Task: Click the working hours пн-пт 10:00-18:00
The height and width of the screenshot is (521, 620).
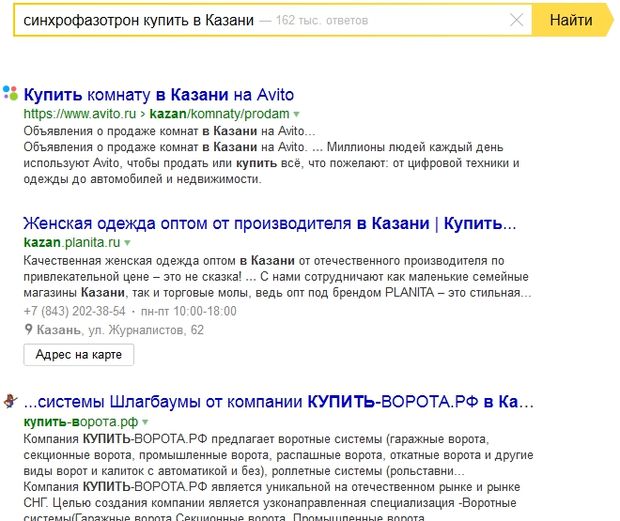Action: (x=189, y=311)
